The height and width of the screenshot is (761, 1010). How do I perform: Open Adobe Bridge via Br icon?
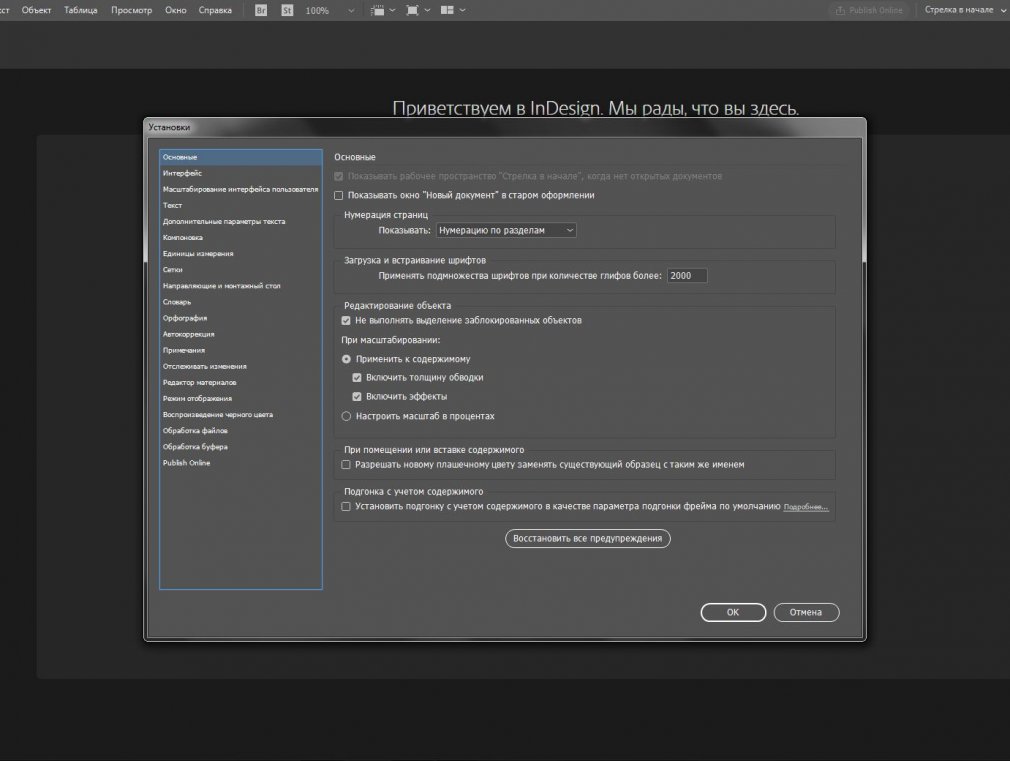tap(261, 10)
